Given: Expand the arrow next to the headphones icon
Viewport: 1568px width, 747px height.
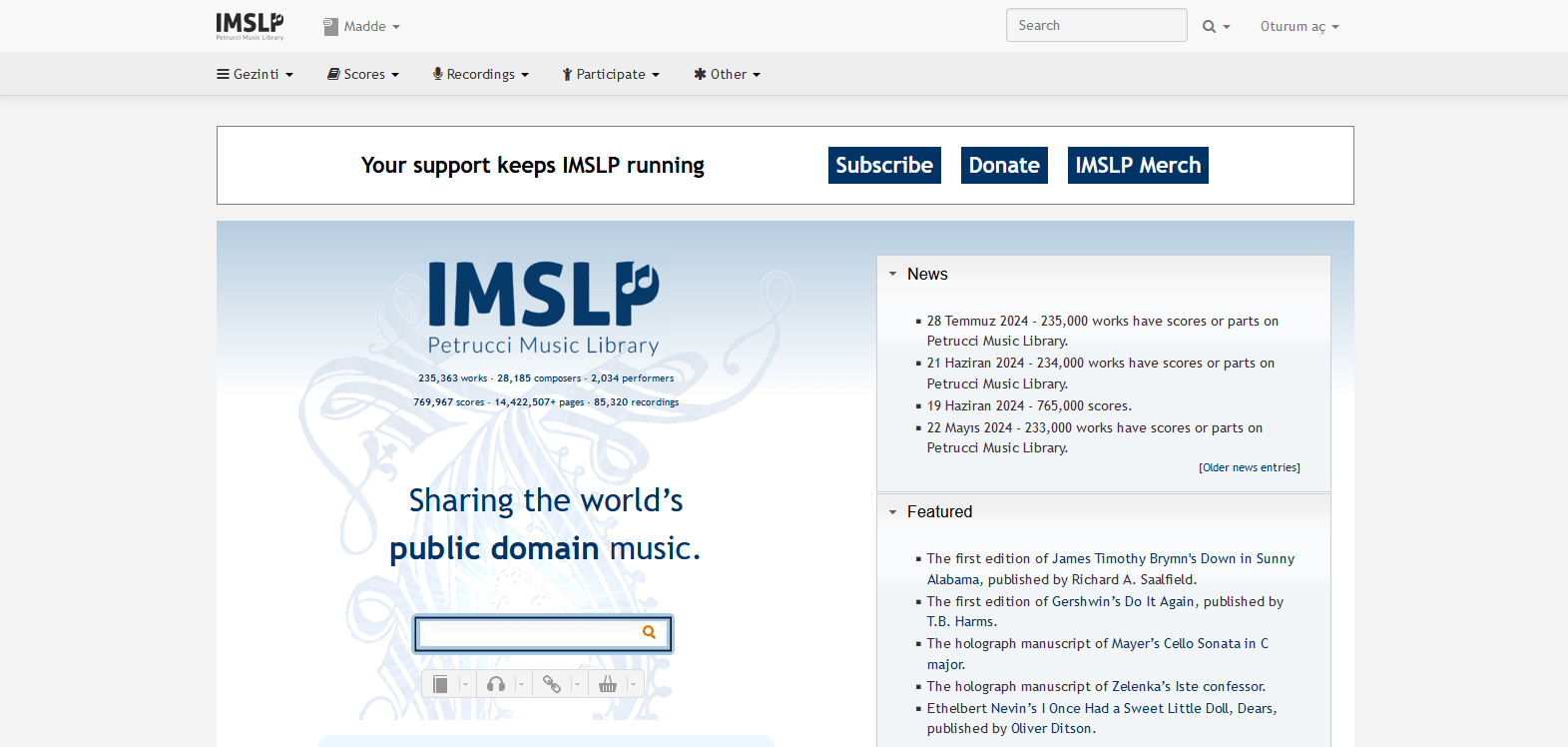Looking at the screenshot, I should (521, 684).
